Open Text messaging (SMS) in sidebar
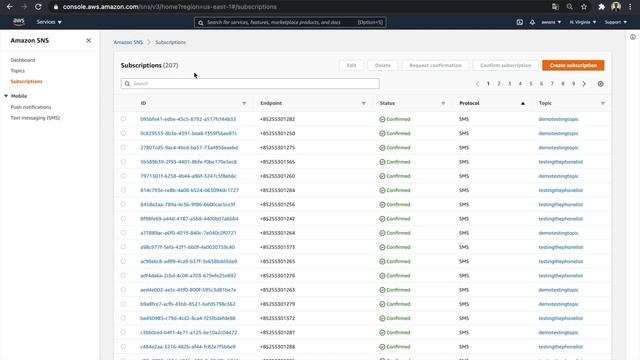The height and width of the screenshot is (360, 640). (x=35, y=118)
